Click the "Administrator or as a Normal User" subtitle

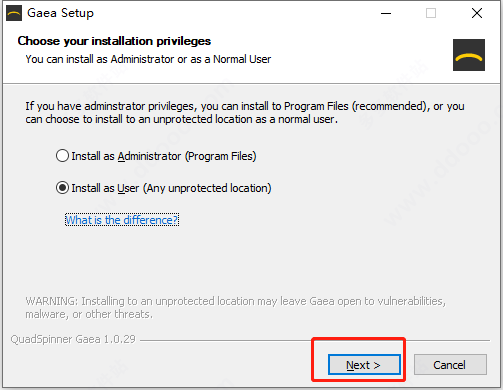point(191,59)
